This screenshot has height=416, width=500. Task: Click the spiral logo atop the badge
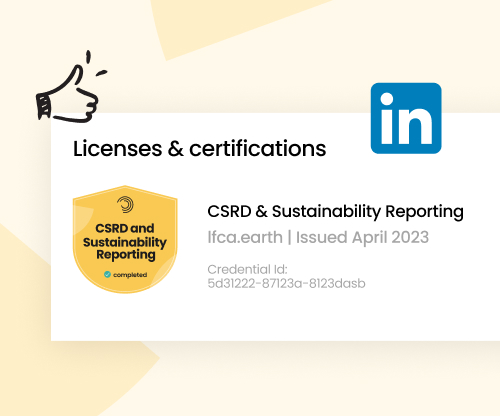(125, 204)
